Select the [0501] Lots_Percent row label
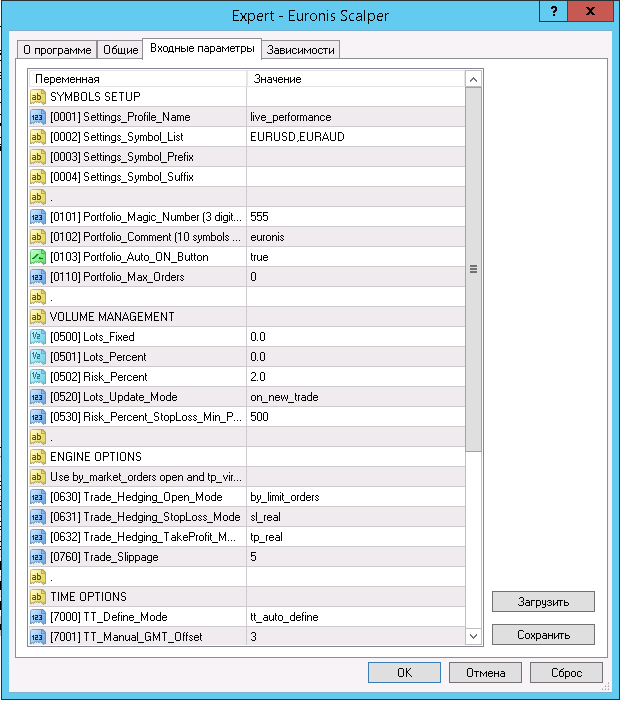The height and width of the screenshot is (701, 620). pyautogui.click(x=98, y=357)
